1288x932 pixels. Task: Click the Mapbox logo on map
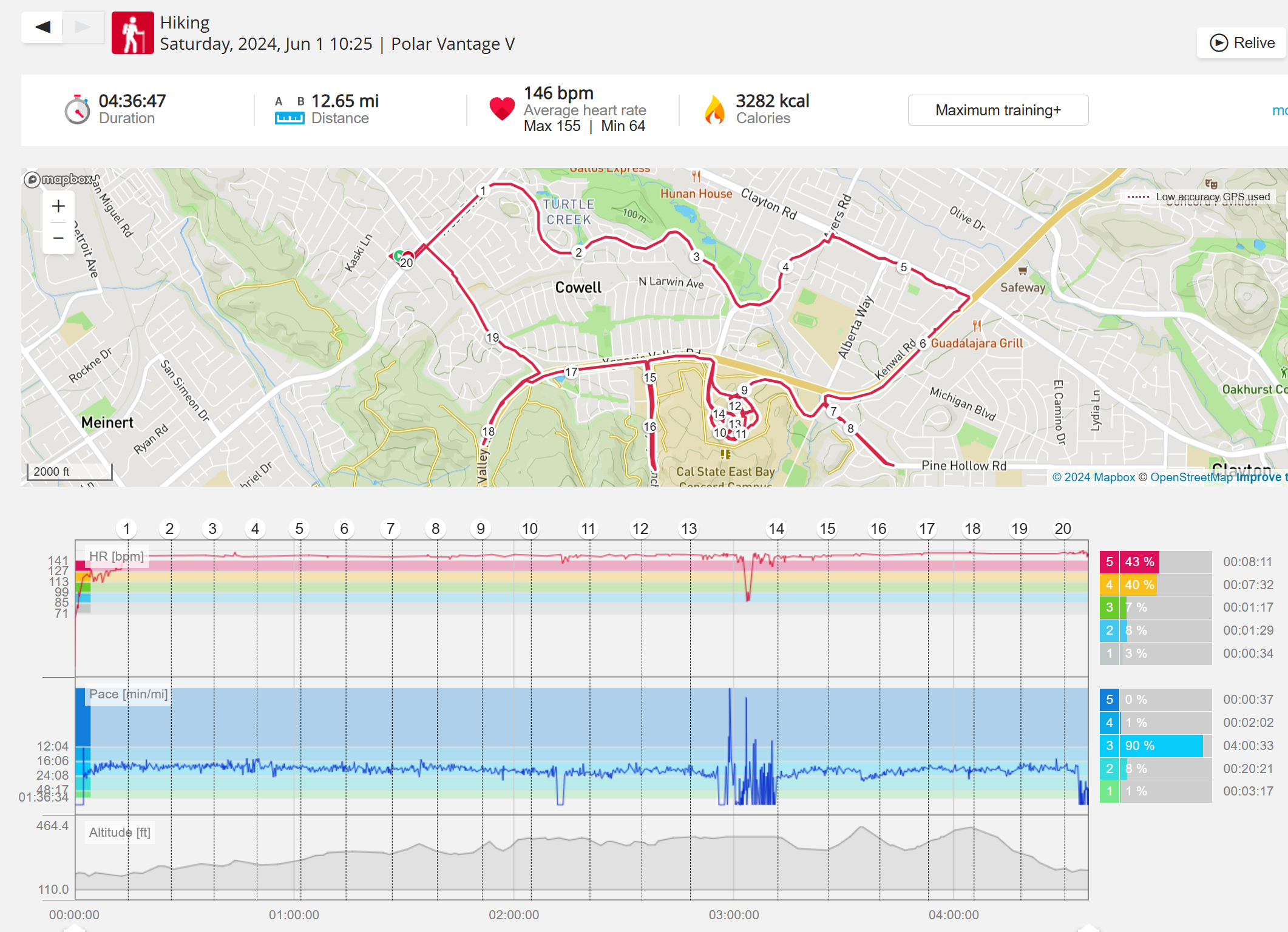pyautogui.click(x=58, y=179)
